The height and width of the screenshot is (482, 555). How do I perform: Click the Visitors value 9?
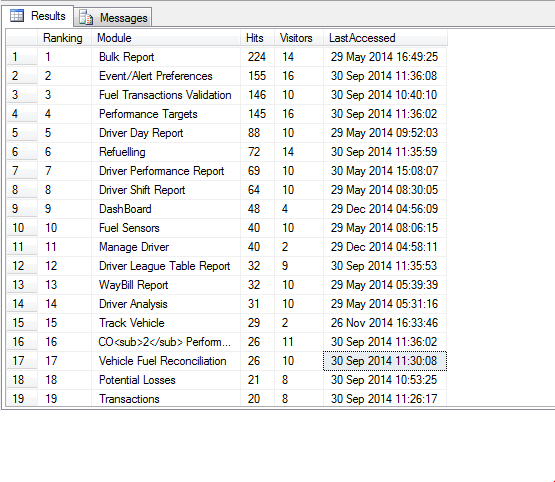(299, 266)
